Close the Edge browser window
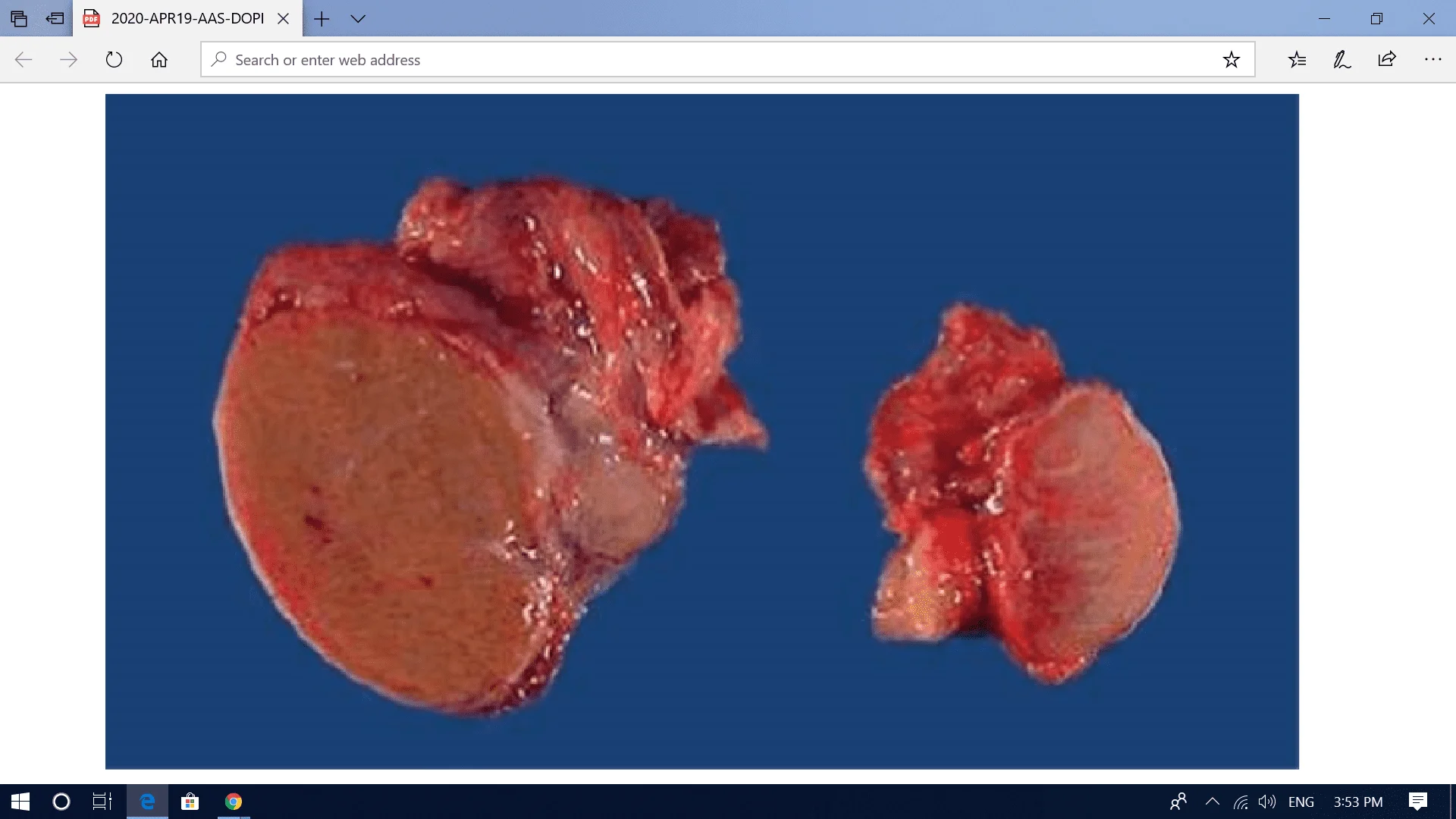The width and height of the screenshot is (1456, 819). [x=1429, y=18]
